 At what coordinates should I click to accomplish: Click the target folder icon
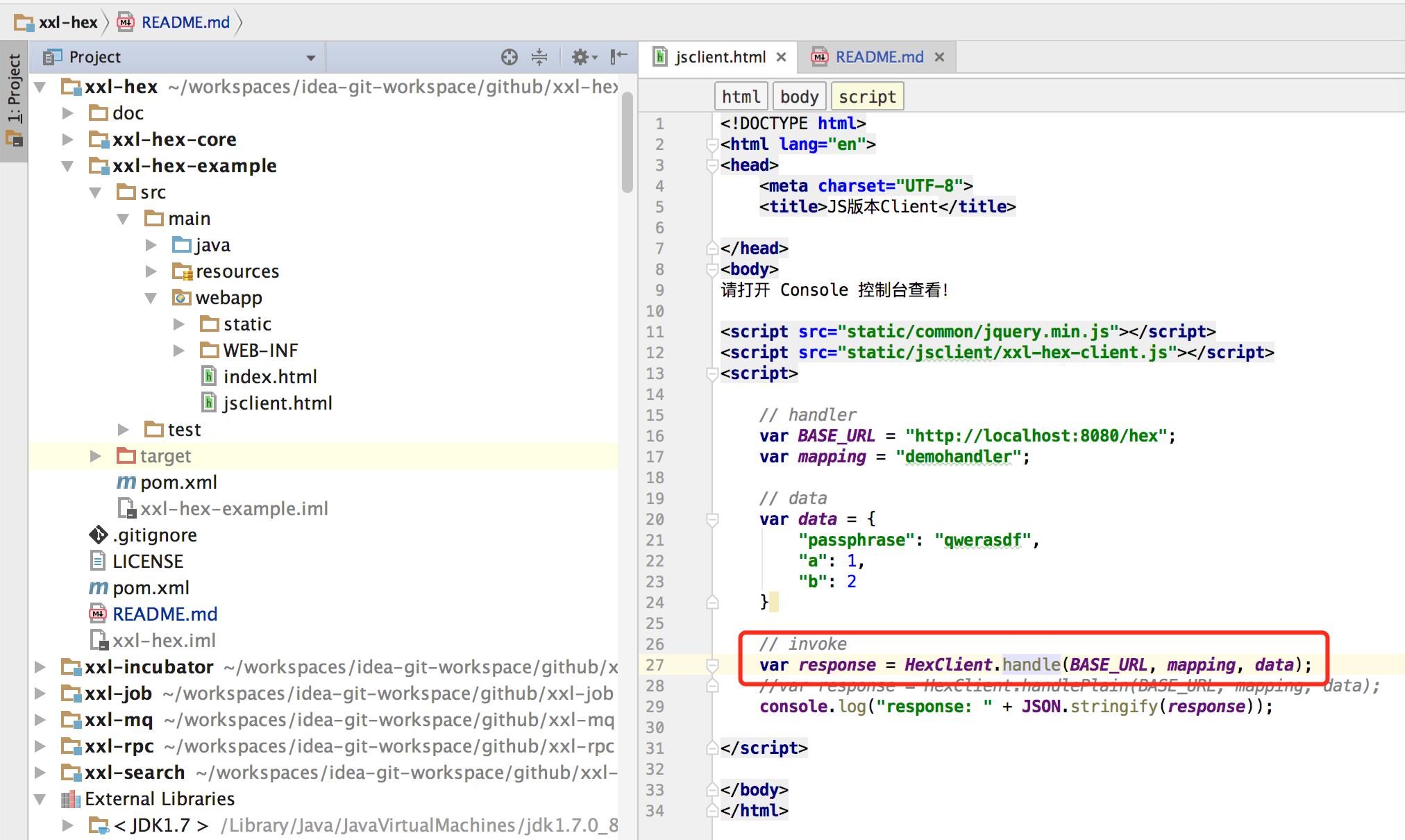click(126, 456)
